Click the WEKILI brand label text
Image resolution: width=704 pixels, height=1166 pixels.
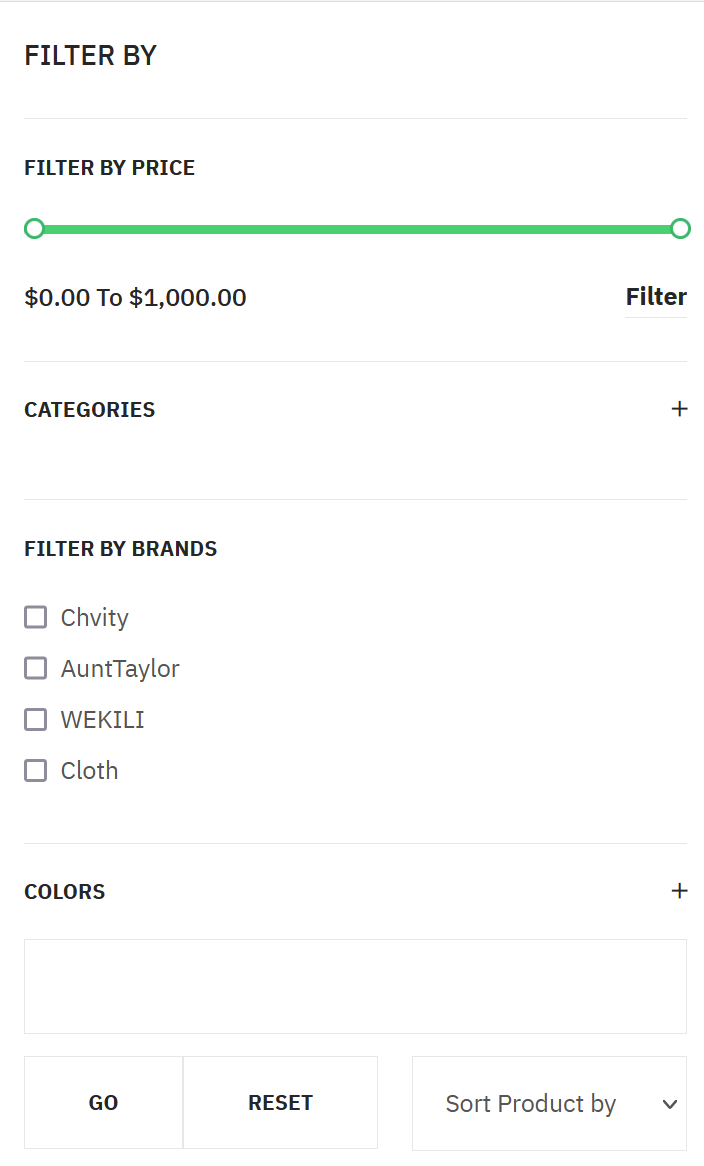pos(102,720)
